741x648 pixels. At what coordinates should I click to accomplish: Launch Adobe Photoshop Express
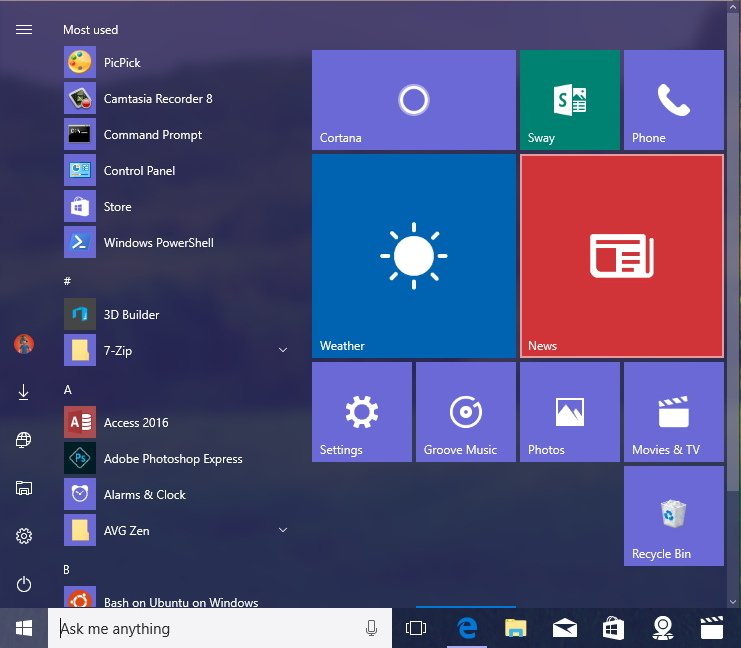point(177,458)
